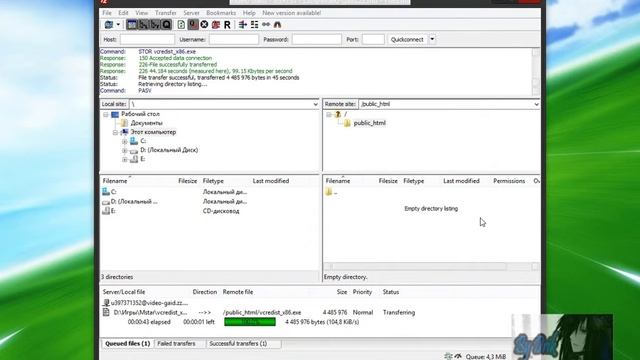Open the Transfer menu

166,13
